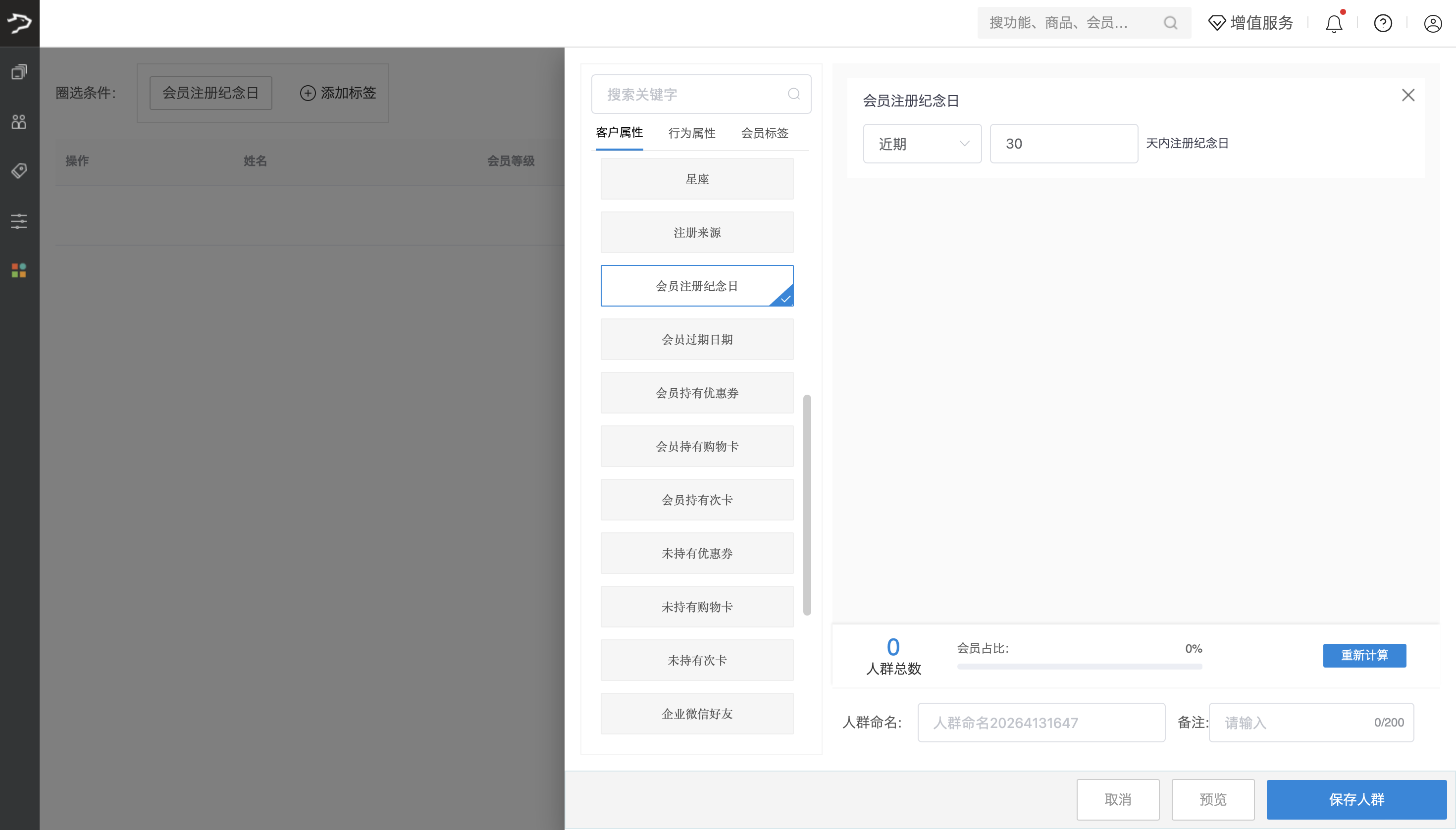
Task: Click the 人群命名 input field
Action: (x=1040, y=722)
